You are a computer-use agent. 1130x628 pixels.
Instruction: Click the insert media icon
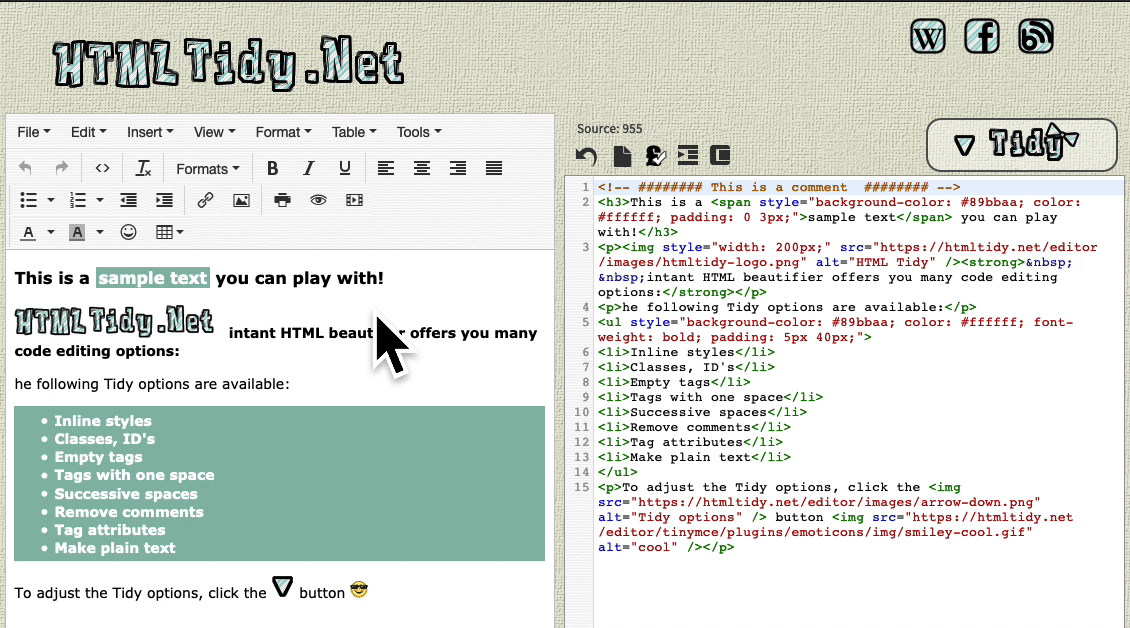click(354, 200)
